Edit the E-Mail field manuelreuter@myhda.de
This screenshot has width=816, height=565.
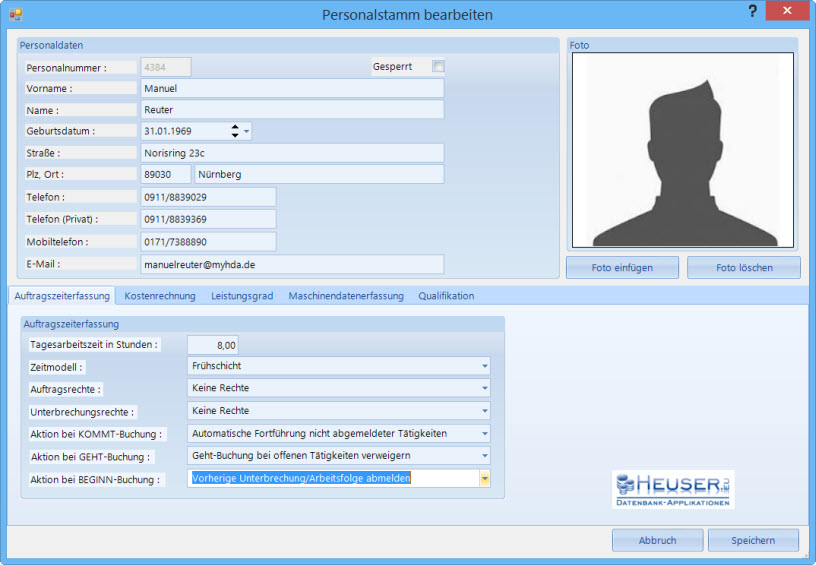click(x=292, y=264)
